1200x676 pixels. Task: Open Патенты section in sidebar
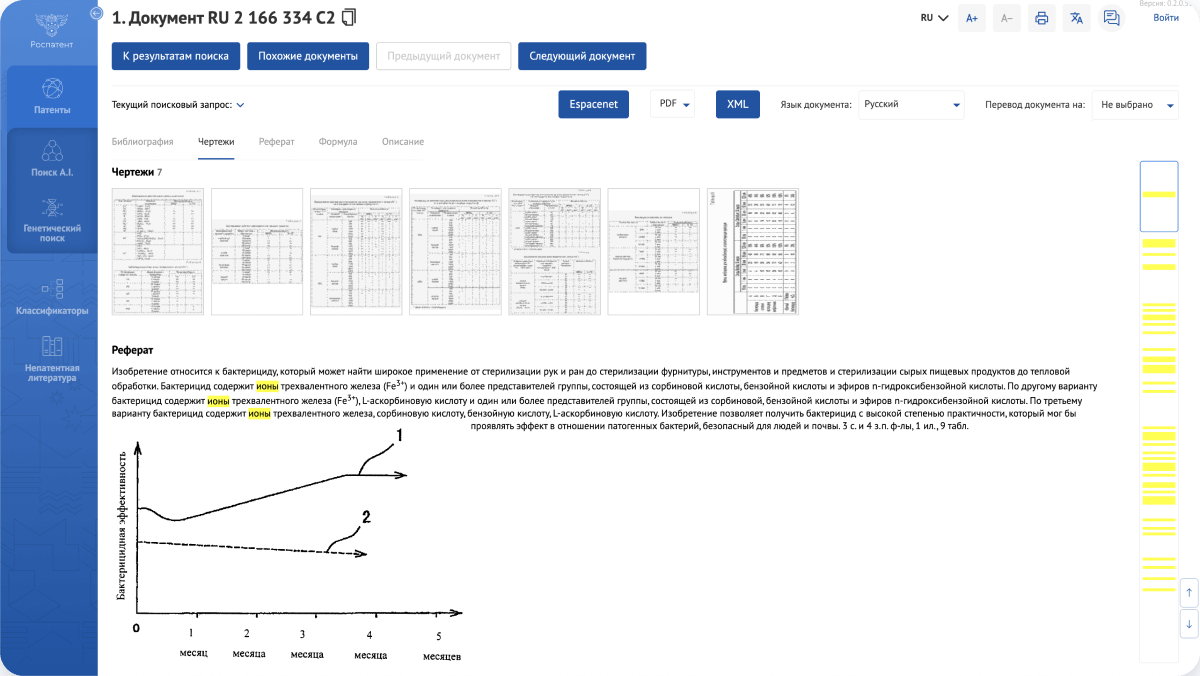52,96
